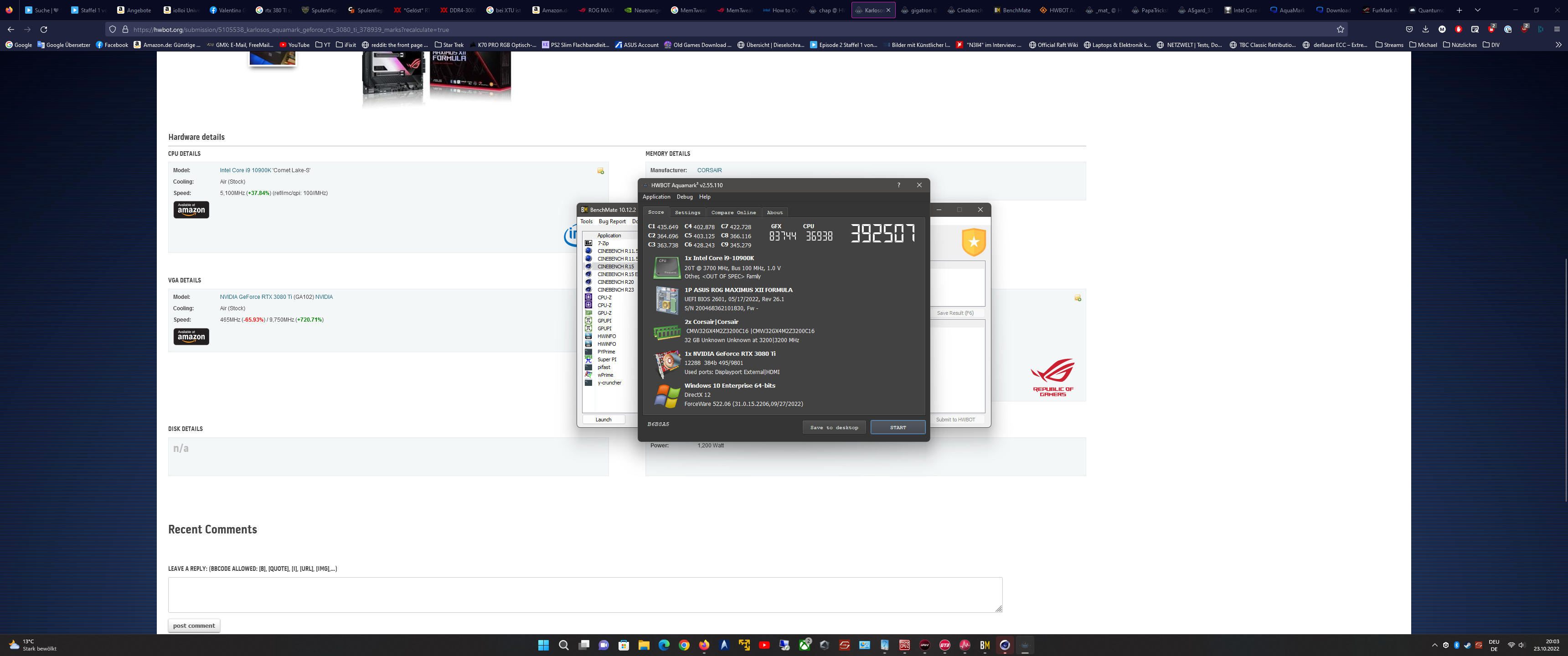Screen dimensions: 1568x656
Task: Click the post comment button
Action: (x=194, y=625)
